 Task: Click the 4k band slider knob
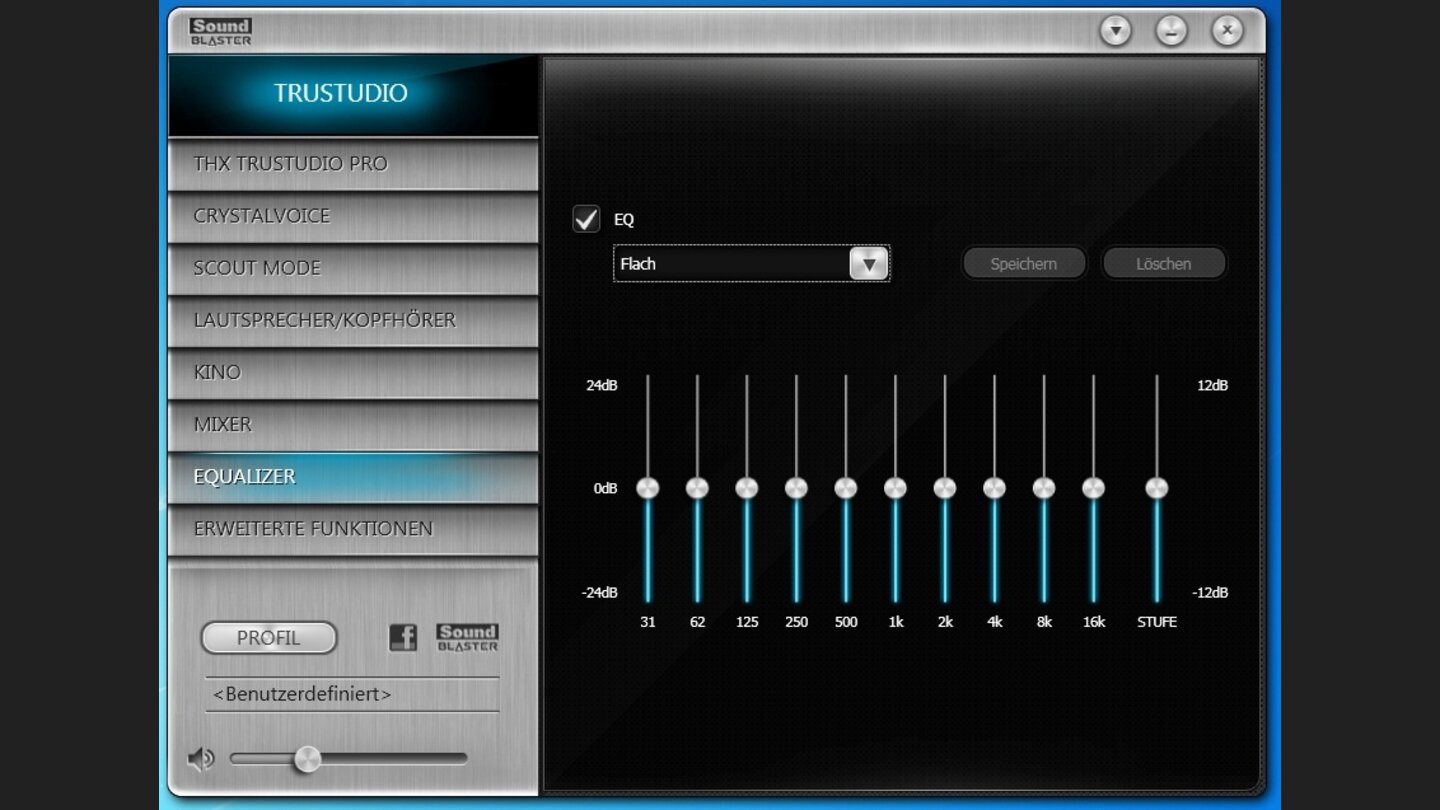(994, 488)
